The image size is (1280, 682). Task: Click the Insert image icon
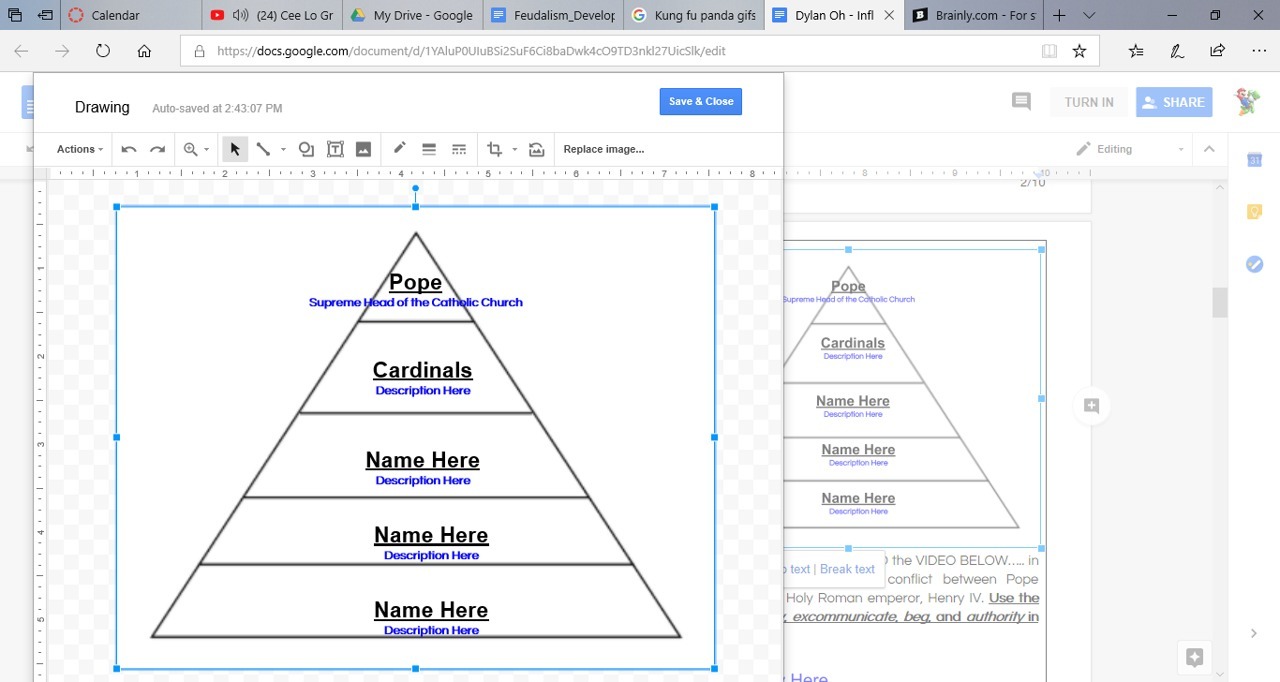363,149
